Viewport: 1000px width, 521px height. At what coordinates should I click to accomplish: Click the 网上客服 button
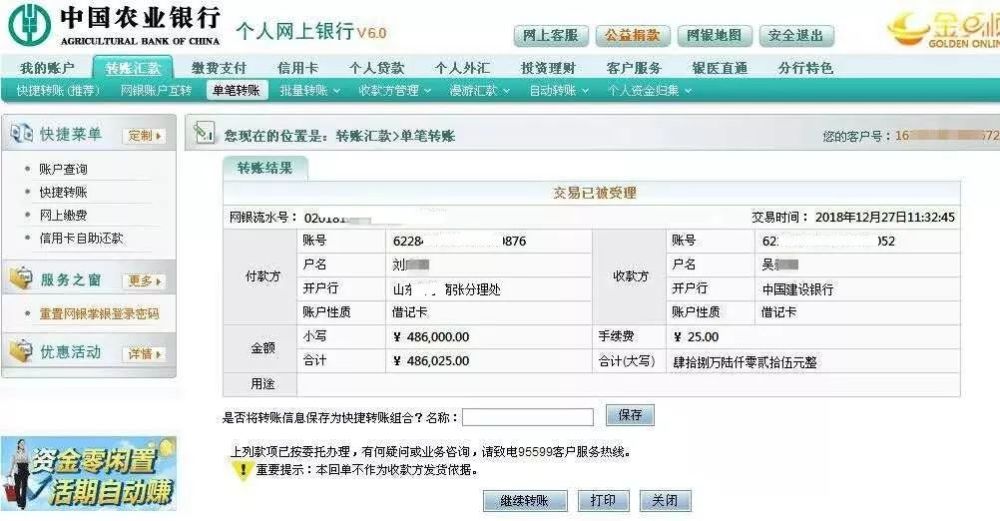point(550,36)
